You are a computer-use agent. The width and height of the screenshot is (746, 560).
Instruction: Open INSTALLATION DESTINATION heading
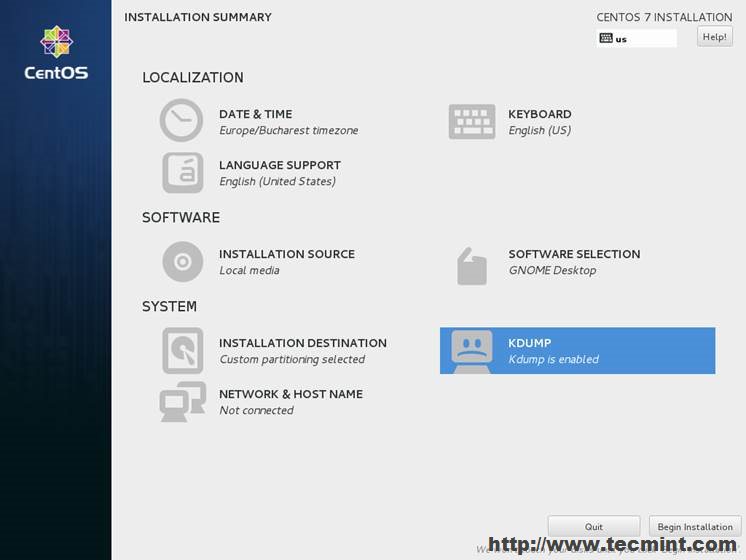[303, 343]
